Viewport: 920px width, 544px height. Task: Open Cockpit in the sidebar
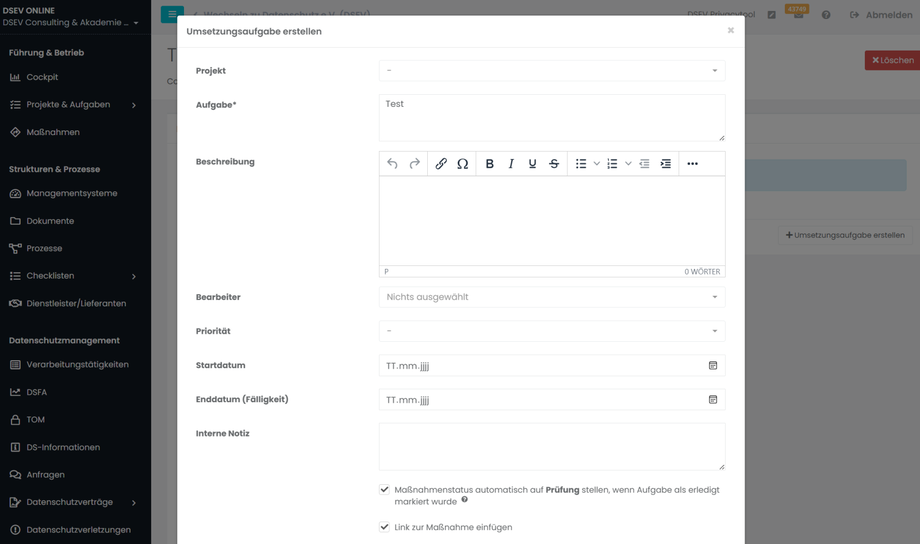pos(42,77)
